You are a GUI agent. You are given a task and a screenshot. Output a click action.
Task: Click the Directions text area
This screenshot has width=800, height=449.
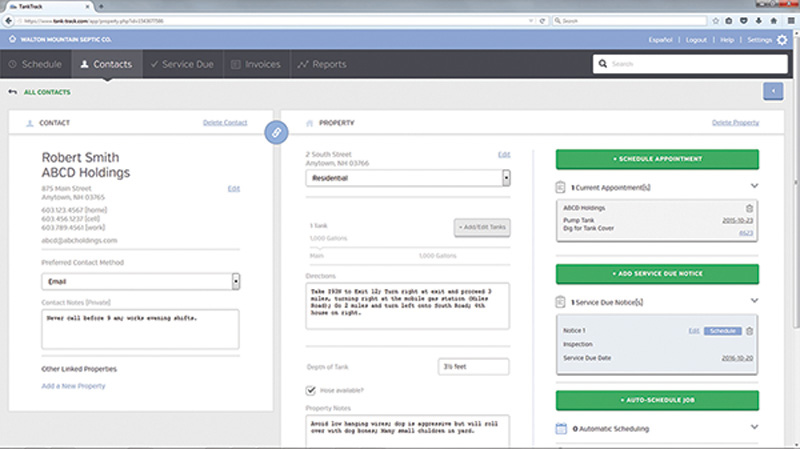pos(408,306)
